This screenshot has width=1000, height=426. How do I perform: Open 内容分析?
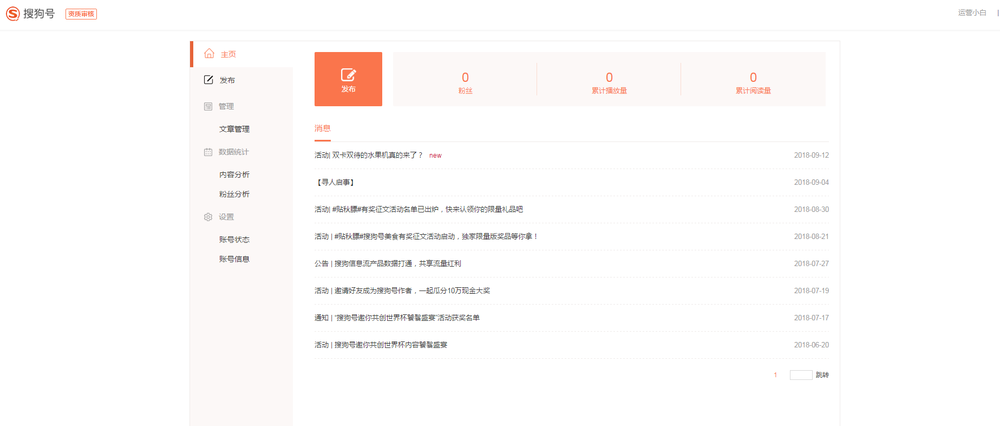[x=234, y=175]
